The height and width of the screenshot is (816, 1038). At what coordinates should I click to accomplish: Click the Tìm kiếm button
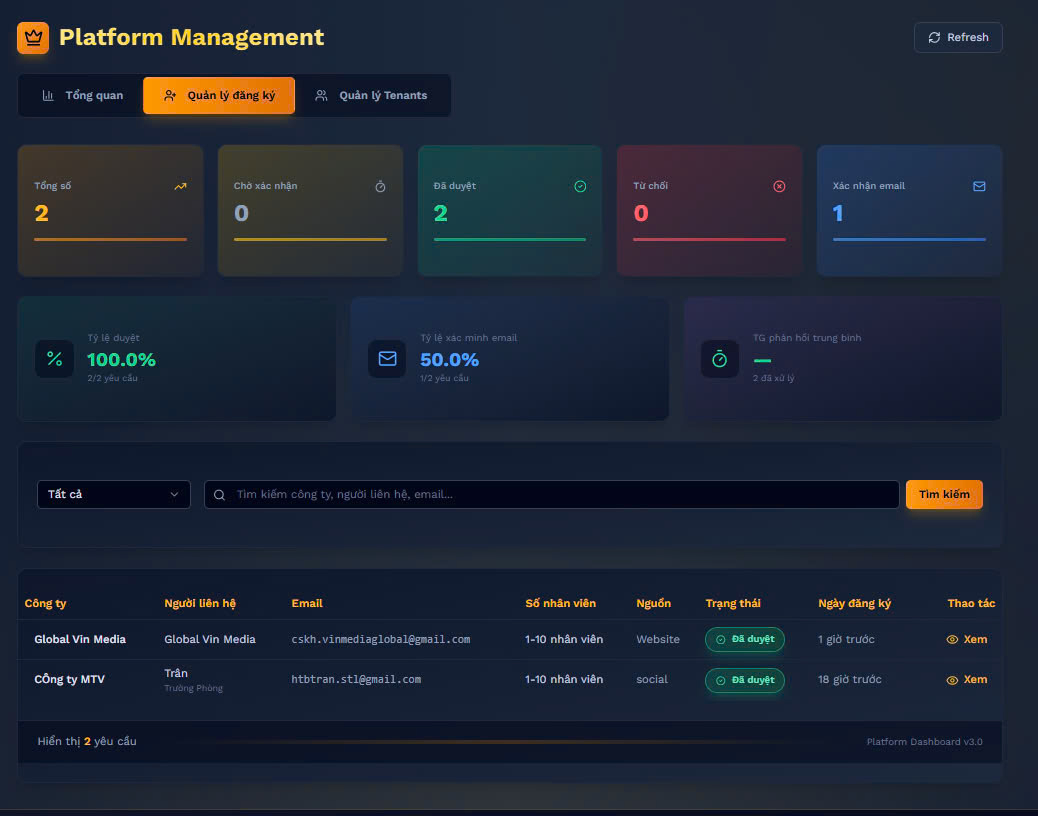[x=944, y=494]
